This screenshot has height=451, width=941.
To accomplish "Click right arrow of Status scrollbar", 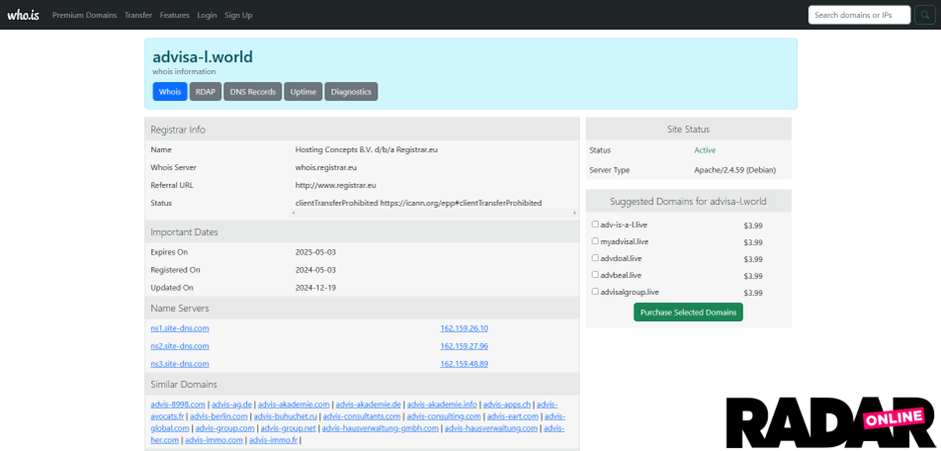I will click(x=574, y=213).
